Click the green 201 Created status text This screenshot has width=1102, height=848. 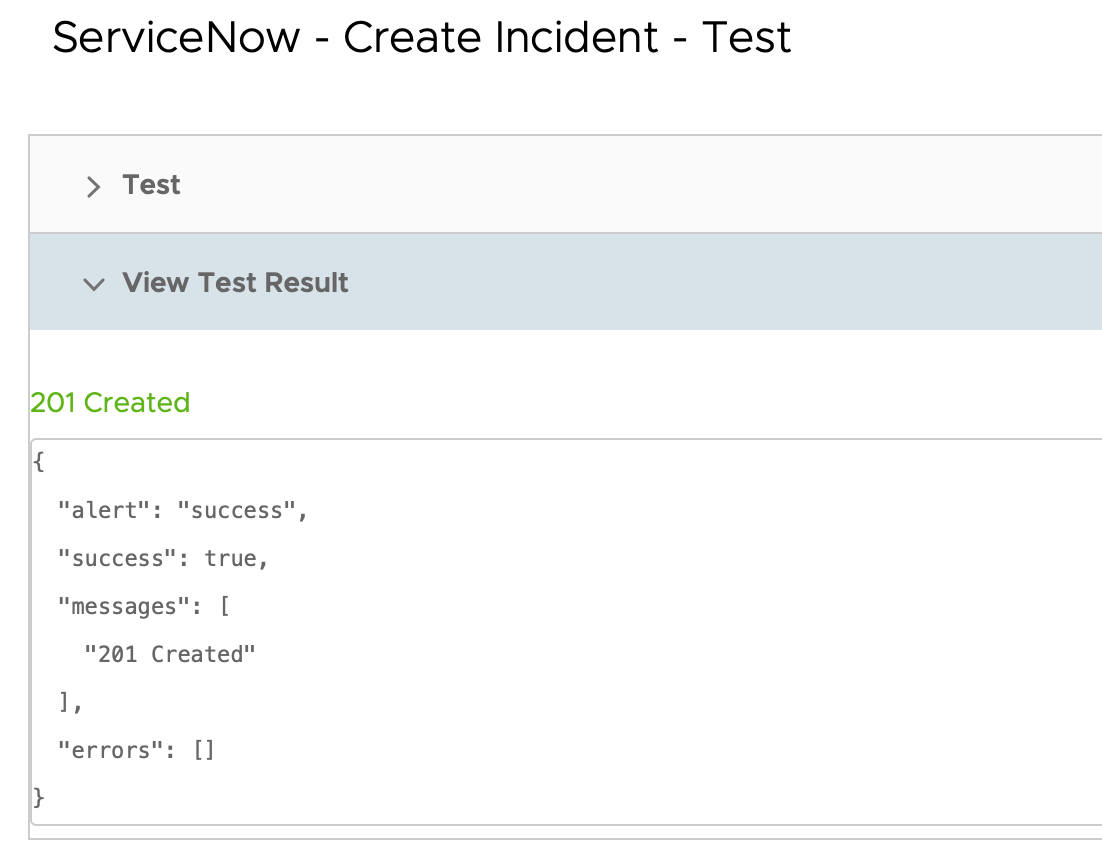click(x=110, y=402)
